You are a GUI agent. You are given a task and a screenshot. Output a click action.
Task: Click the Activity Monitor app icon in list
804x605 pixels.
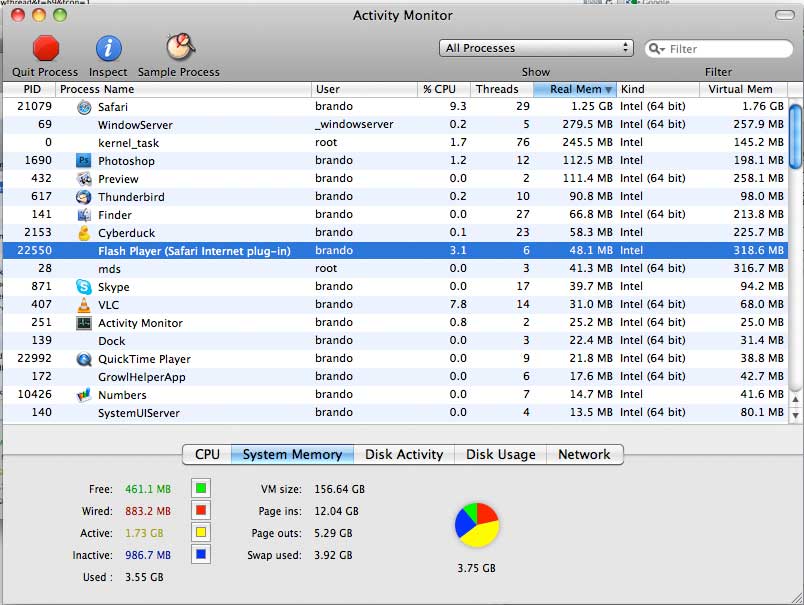coord(84,323)
